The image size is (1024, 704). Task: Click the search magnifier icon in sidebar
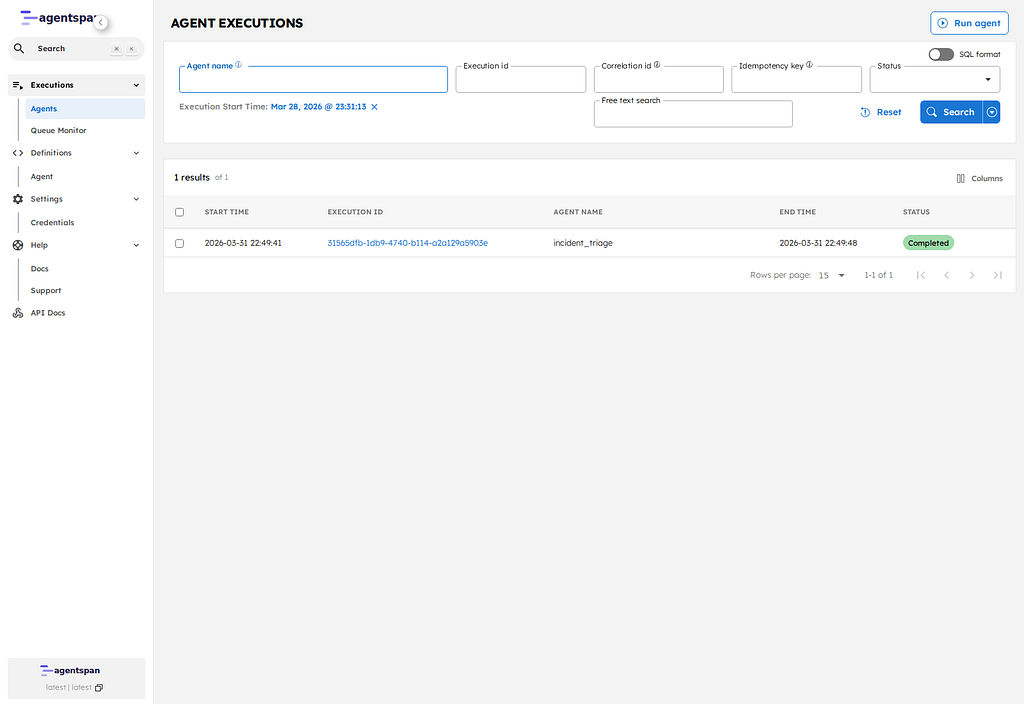pyautogui.click(x=19, y=48)
